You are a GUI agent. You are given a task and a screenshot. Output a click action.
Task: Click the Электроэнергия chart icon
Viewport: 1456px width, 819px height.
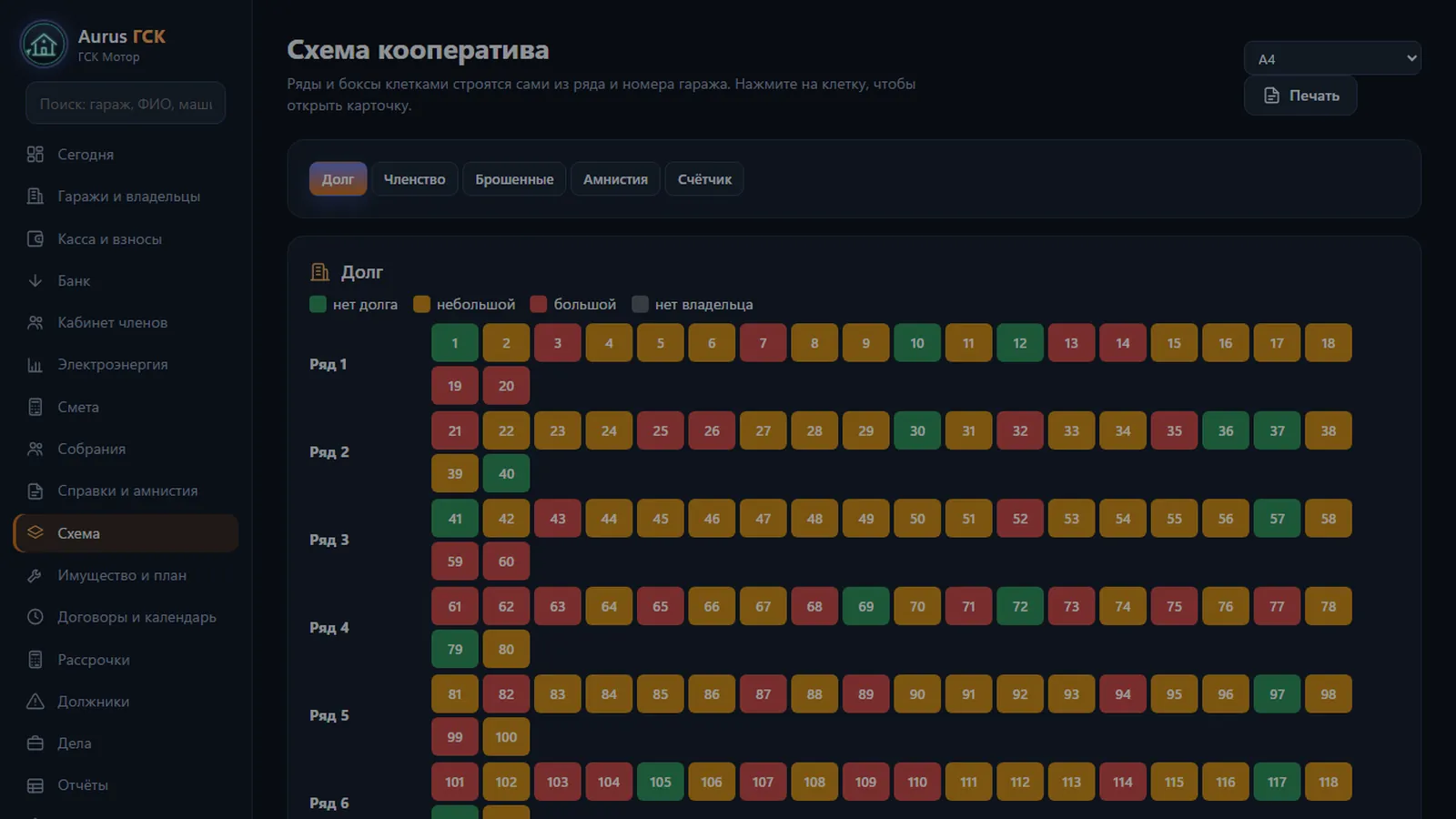(35, 365)
